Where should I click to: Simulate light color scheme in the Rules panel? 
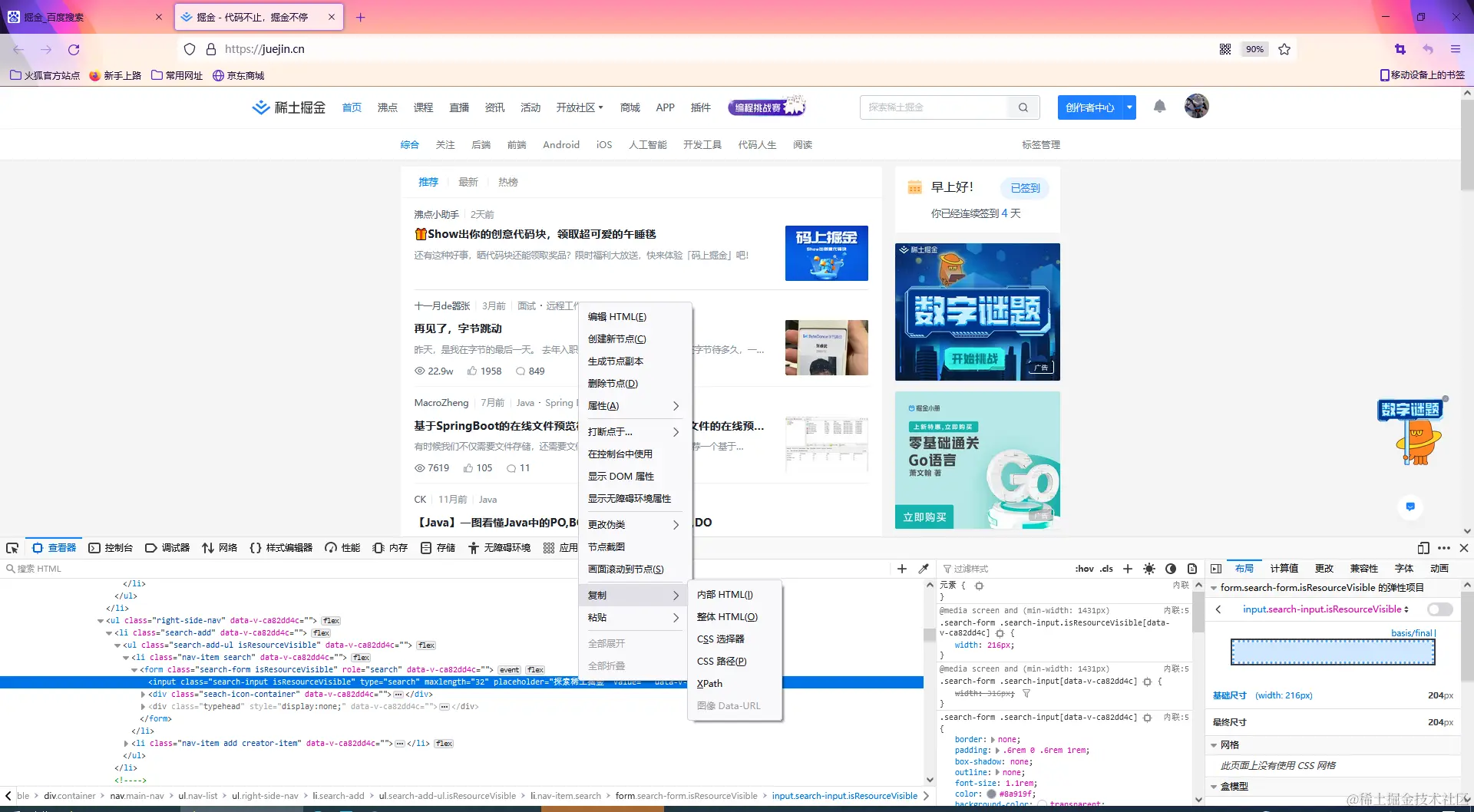pyautogui.click(x=1149, y=569)
